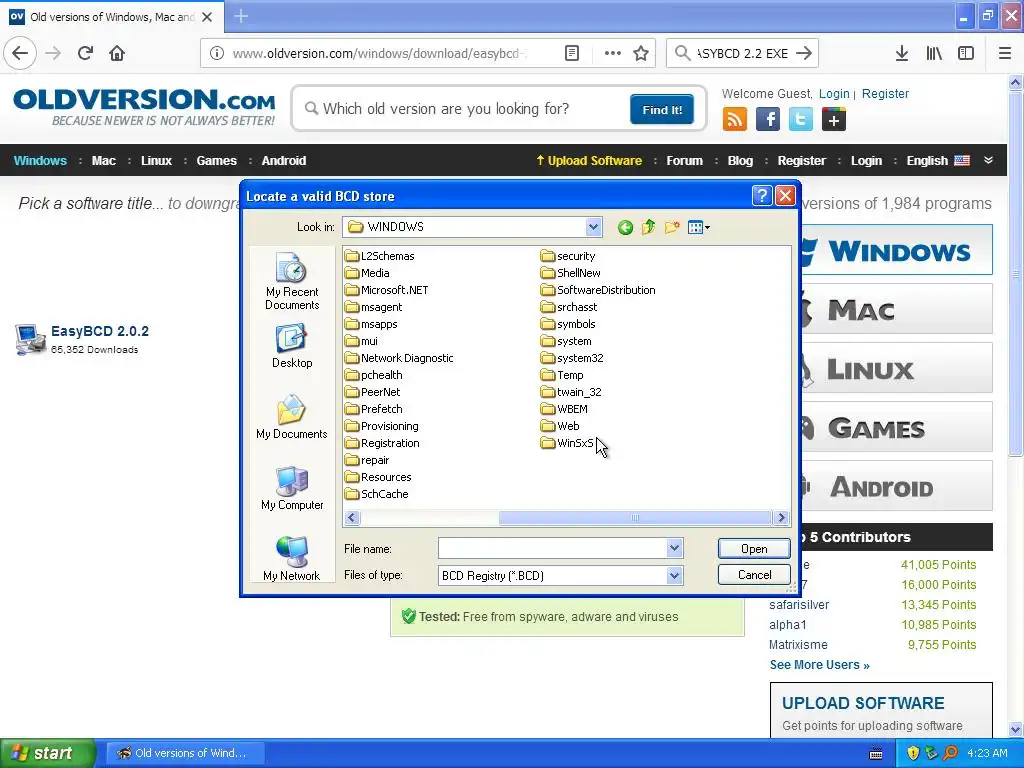Viewport: 1024px width, 768px height.
Task: Select the Linux nav menu item
Action: tap(156, 161)
